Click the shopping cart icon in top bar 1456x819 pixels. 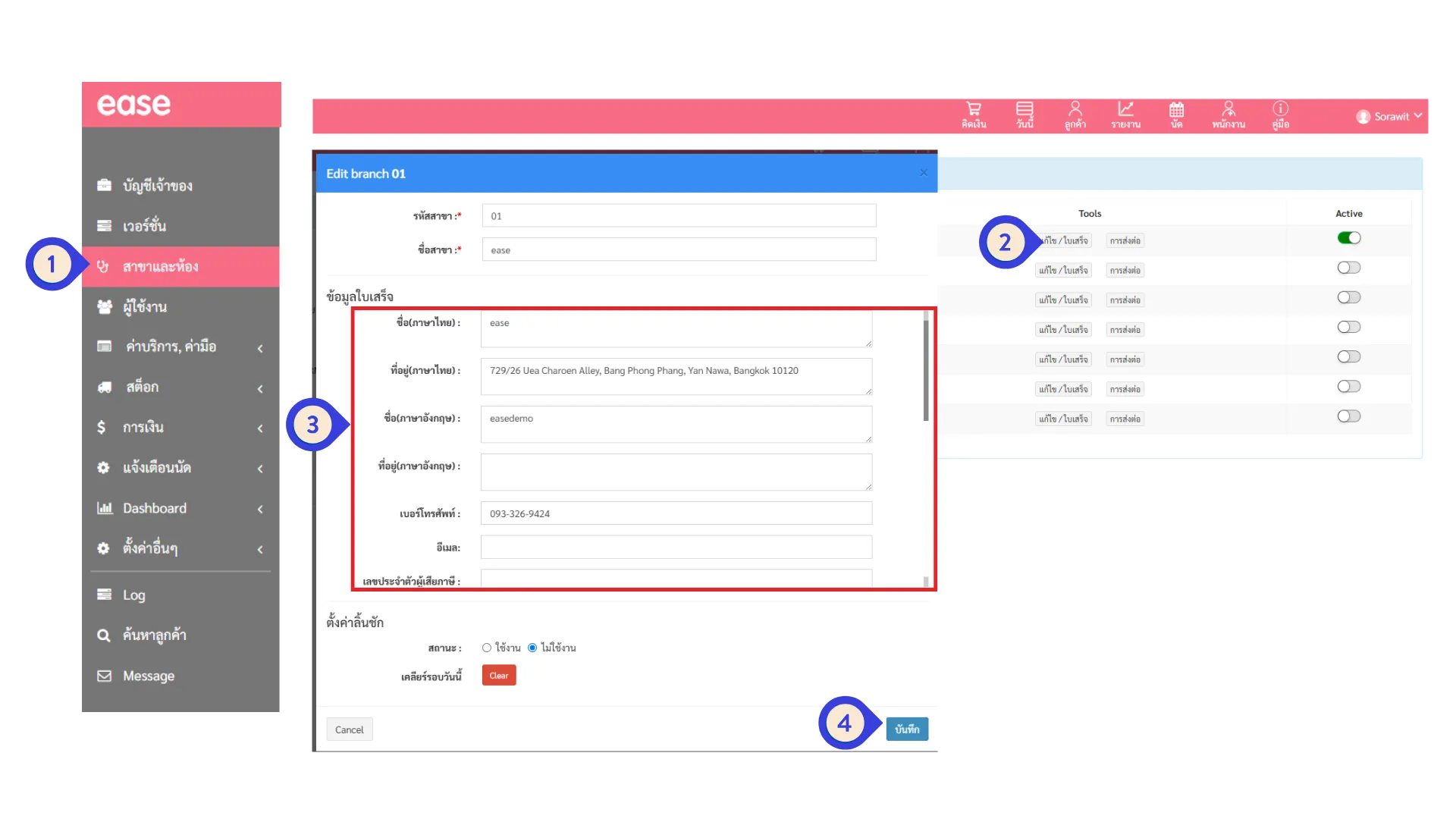pos(974,110)
